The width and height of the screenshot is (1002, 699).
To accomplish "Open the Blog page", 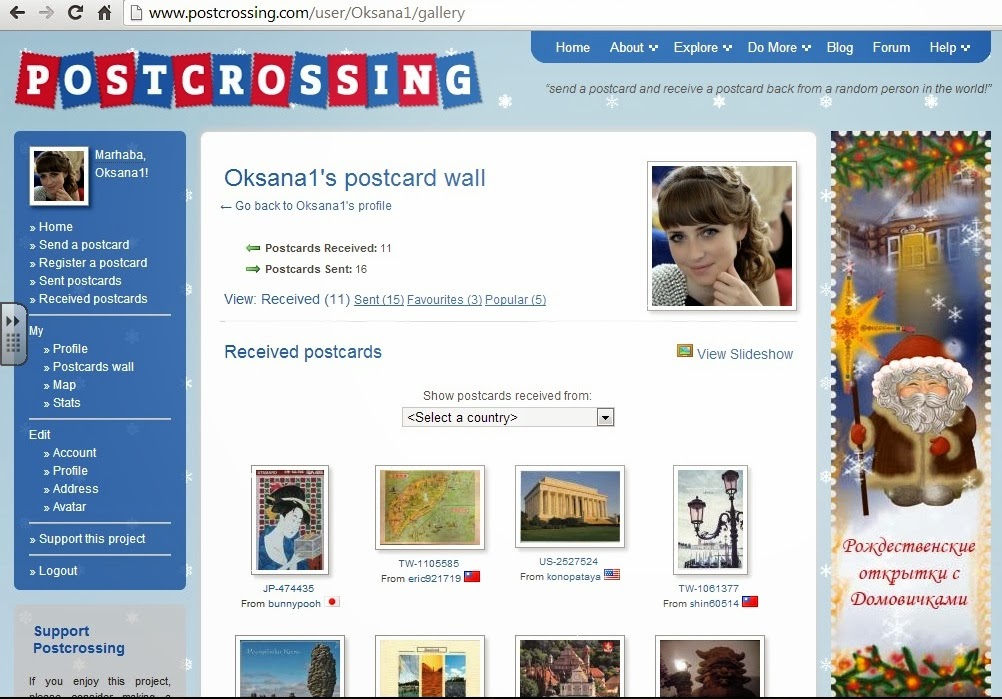I will click(840, 47).
